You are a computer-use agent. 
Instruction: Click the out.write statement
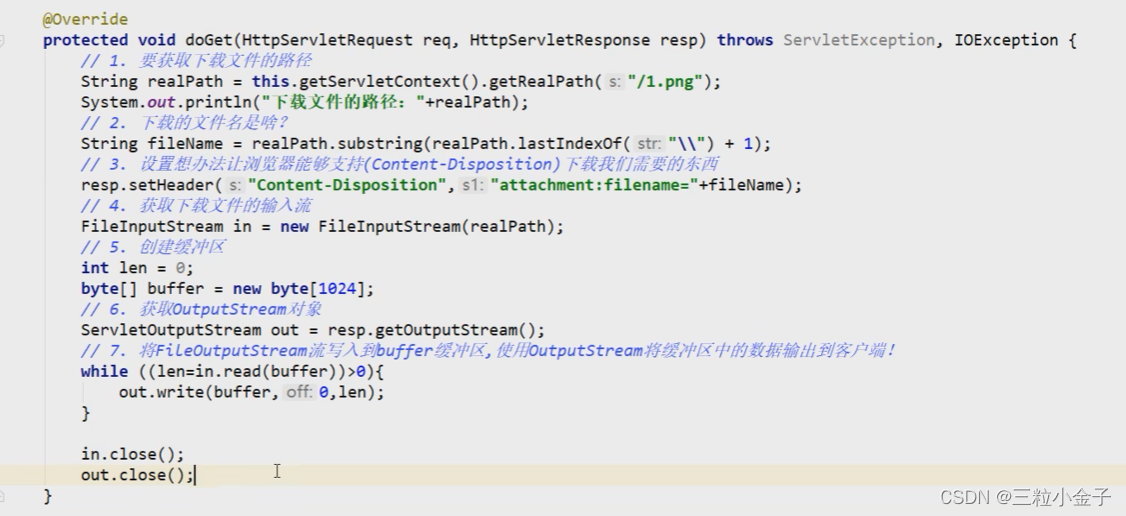tap(251, 393)
